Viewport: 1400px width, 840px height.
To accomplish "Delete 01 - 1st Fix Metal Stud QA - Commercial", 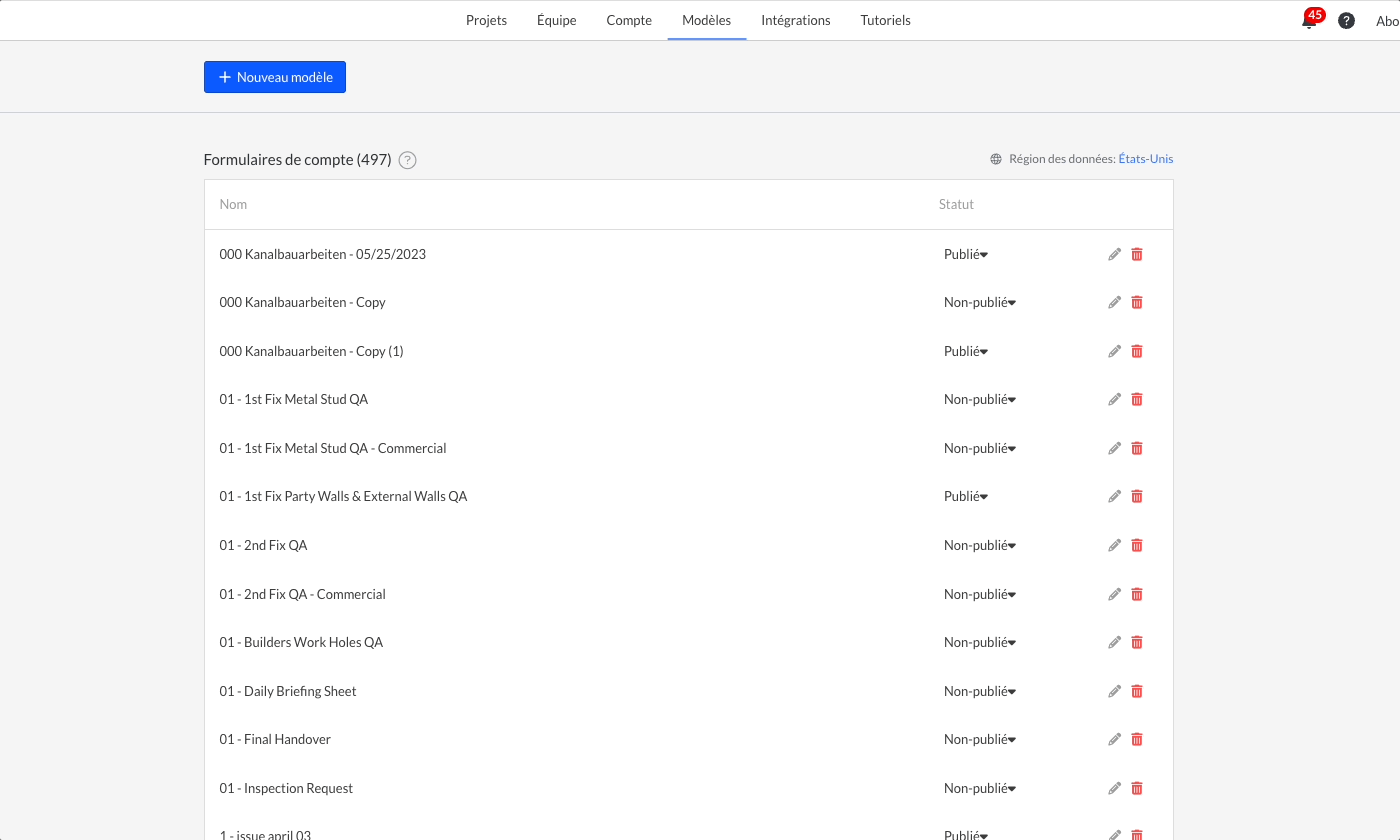I will click(1137, 448).
